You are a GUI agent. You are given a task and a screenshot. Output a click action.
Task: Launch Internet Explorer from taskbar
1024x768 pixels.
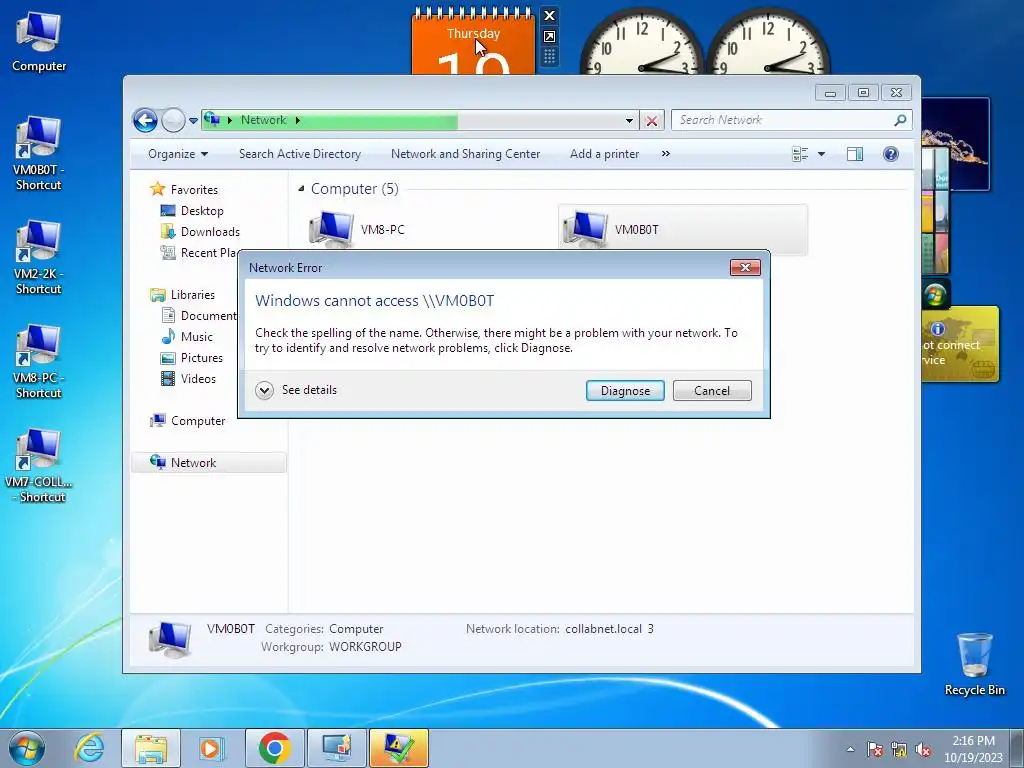tap(89, 748)
